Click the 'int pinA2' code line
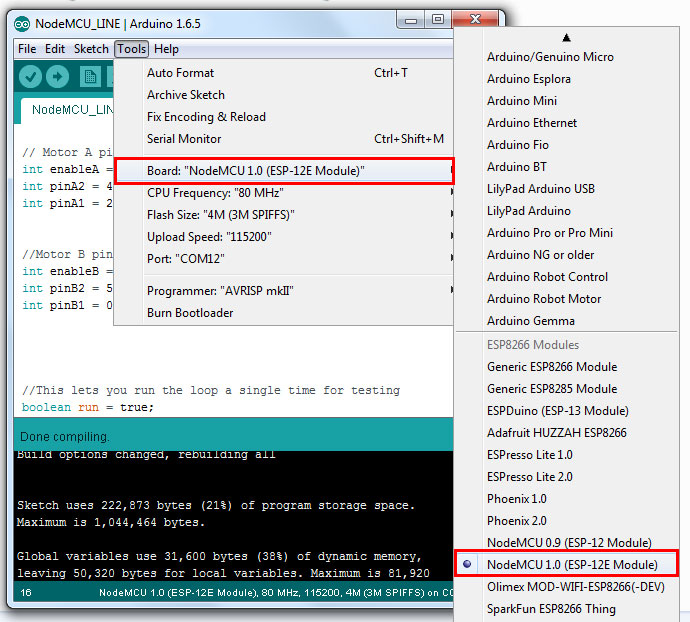Screen dimensions: 690x622 coord(67,186)
